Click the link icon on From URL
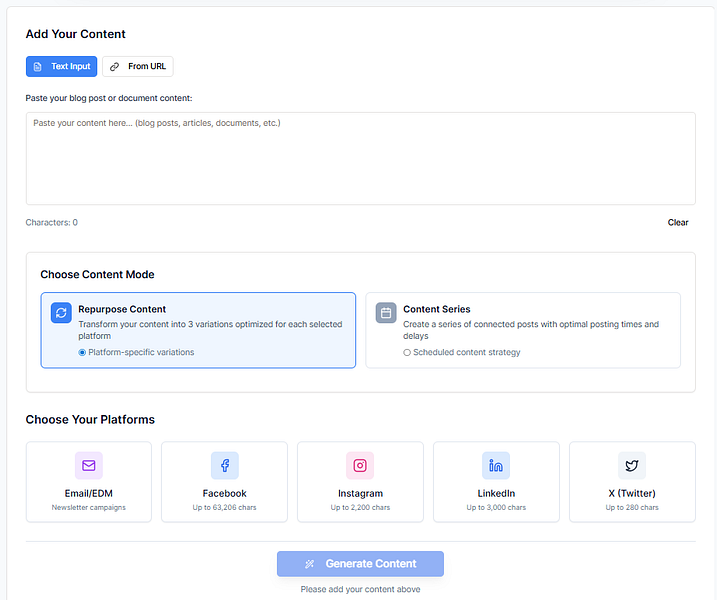717x600 pixels. pyautogui.click(x=114, y=67)
